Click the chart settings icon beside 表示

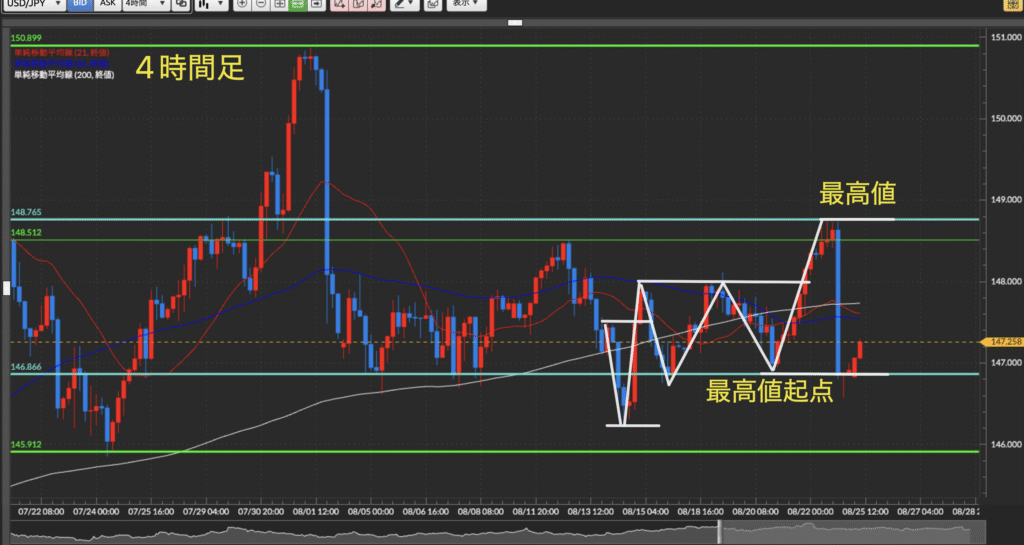[x=432, y=4]
